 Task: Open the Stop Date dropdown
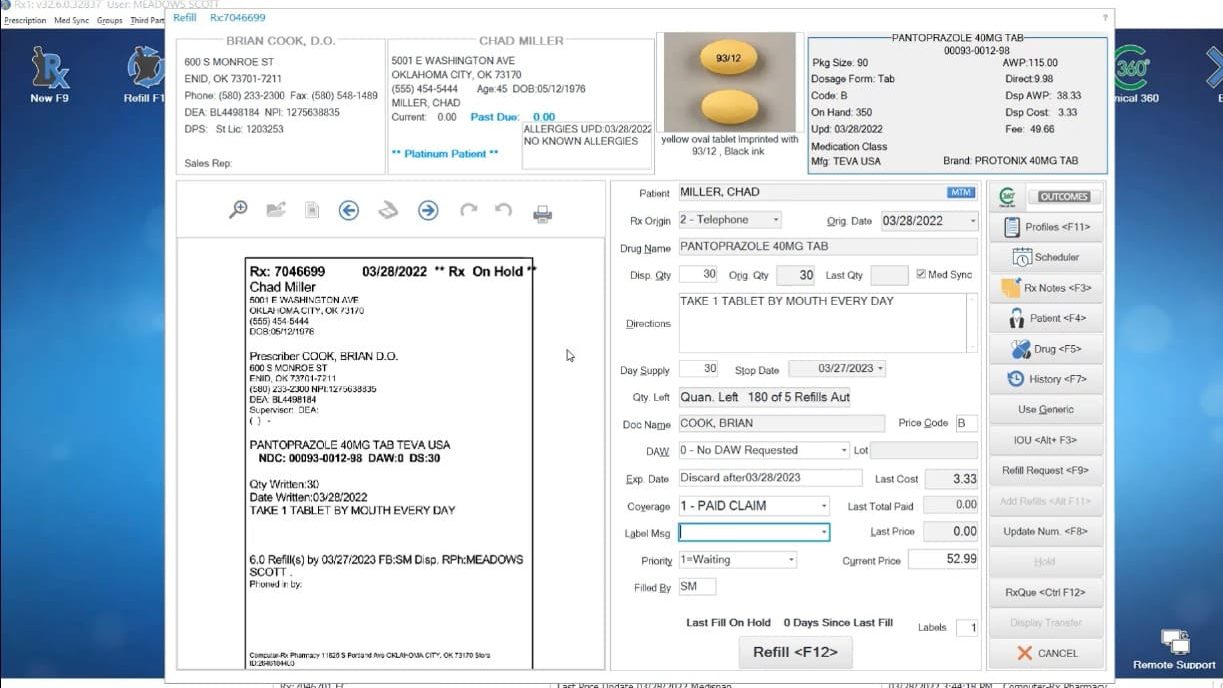coord(880,369)
